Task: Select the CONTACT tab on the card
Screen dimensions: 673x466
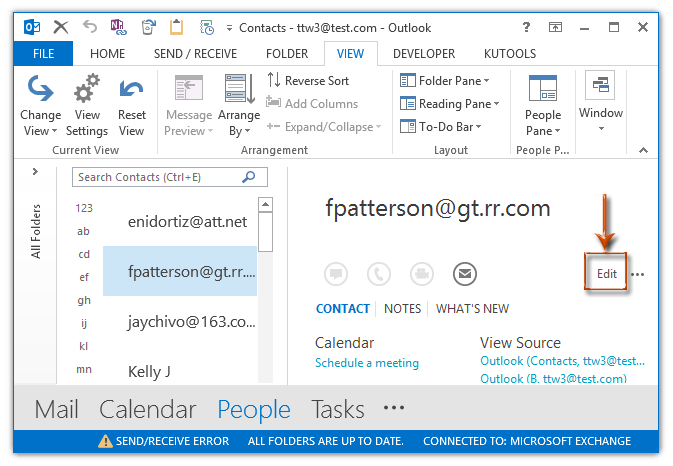Action: tap(343, 309)
